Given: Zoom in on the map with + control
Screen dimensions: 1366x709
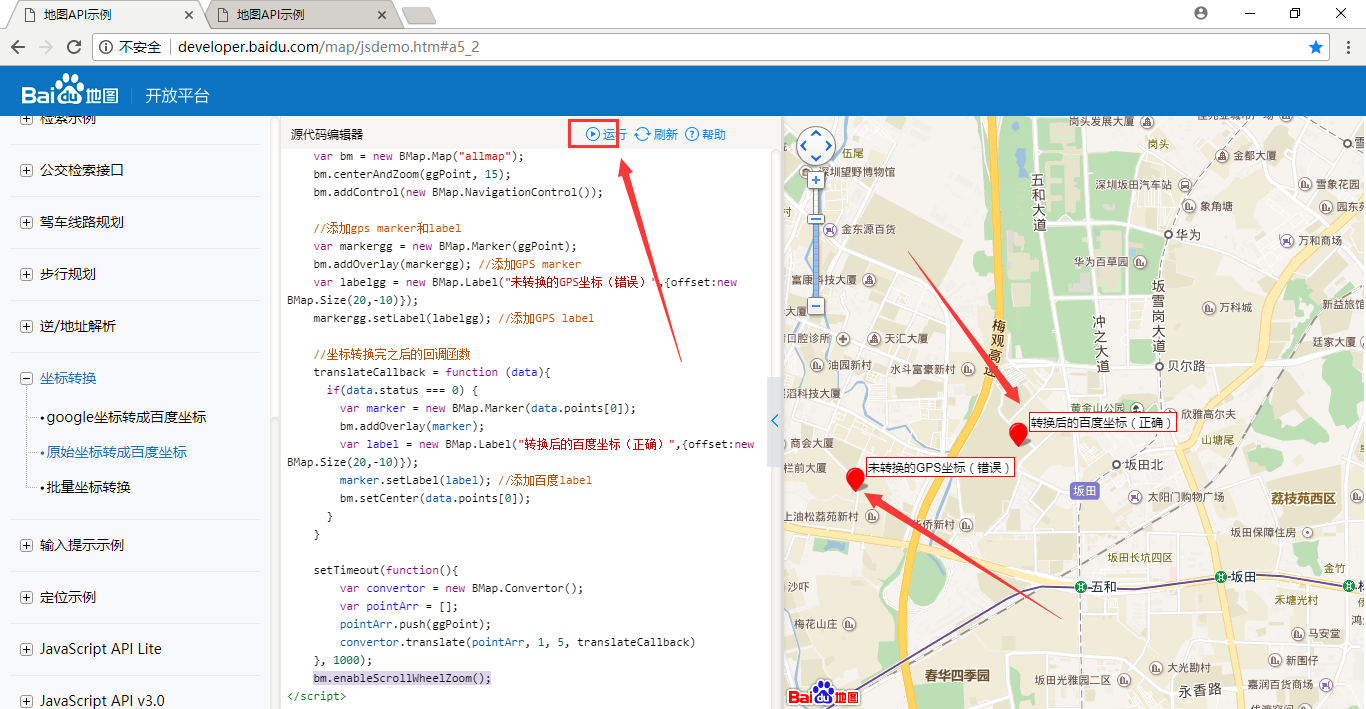Looking at the screenshot, I should [x=816, y=178].
